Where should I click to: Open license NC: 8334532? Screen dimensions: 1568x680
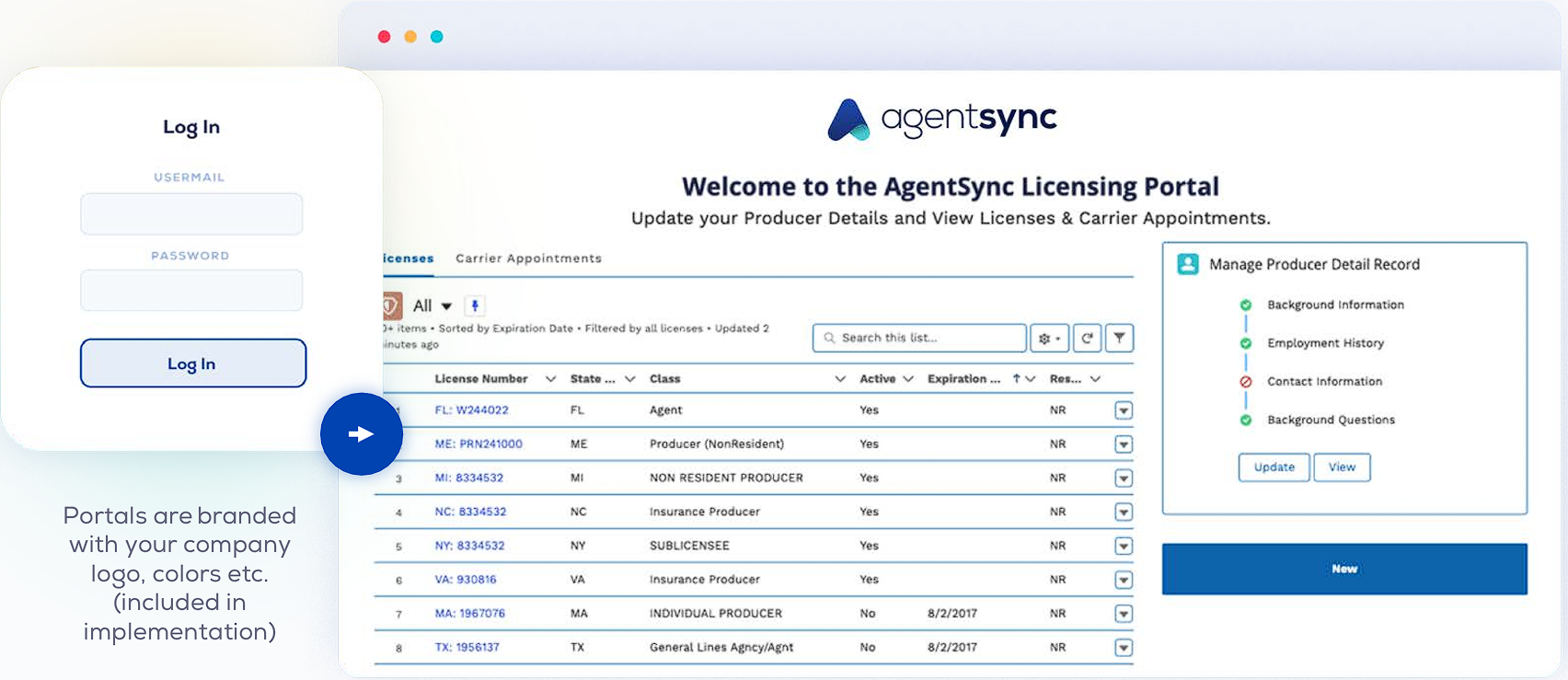tap(470, 512)
